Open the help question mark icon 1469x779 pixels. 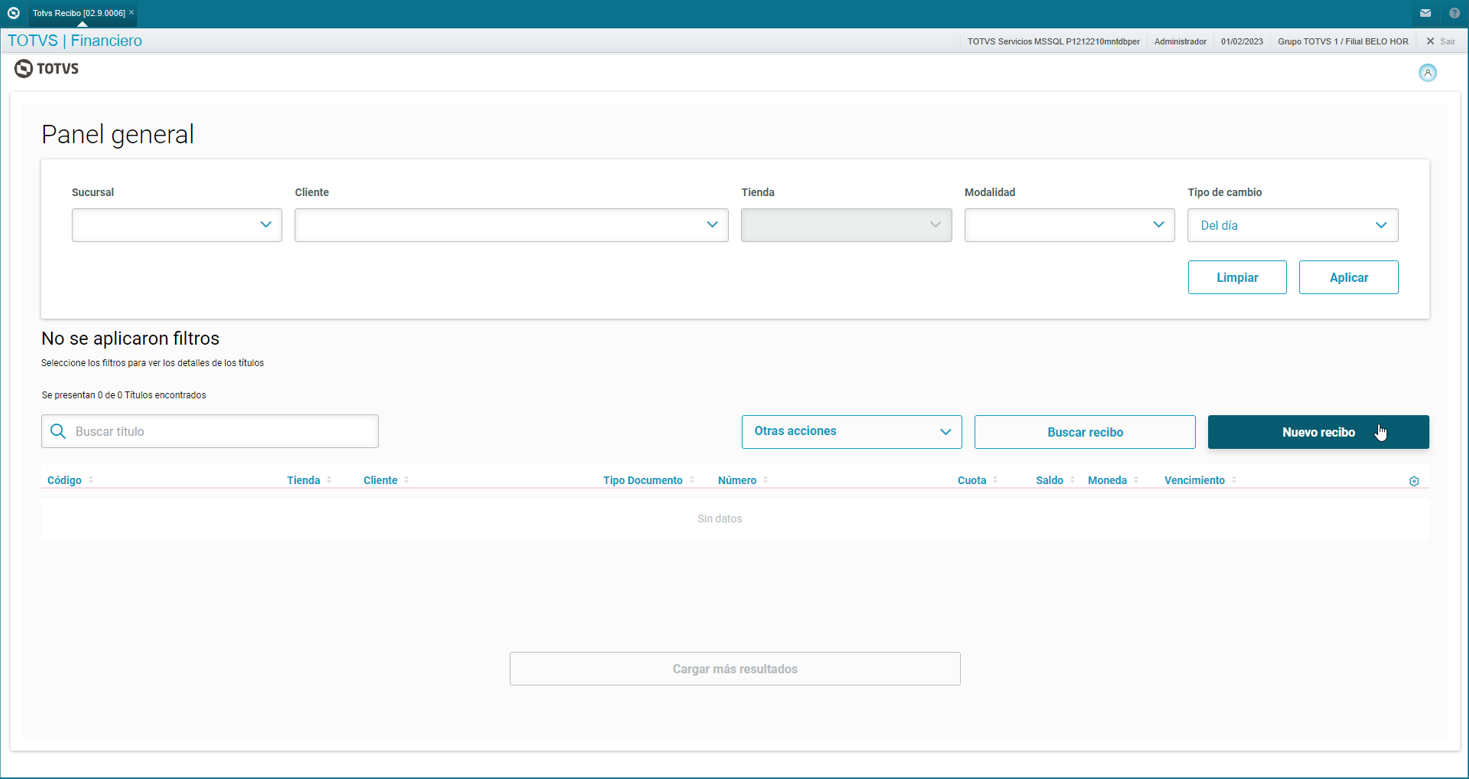pyautogui.click(x=1454, y=13)
